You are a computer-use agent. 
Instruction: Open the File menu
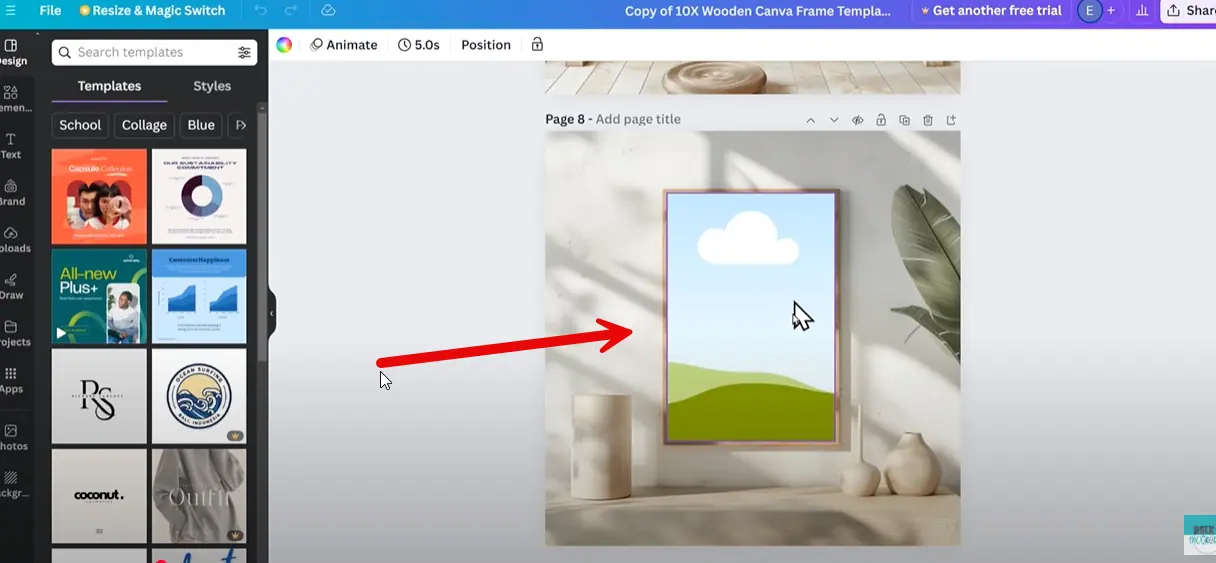tap(50, 11)
